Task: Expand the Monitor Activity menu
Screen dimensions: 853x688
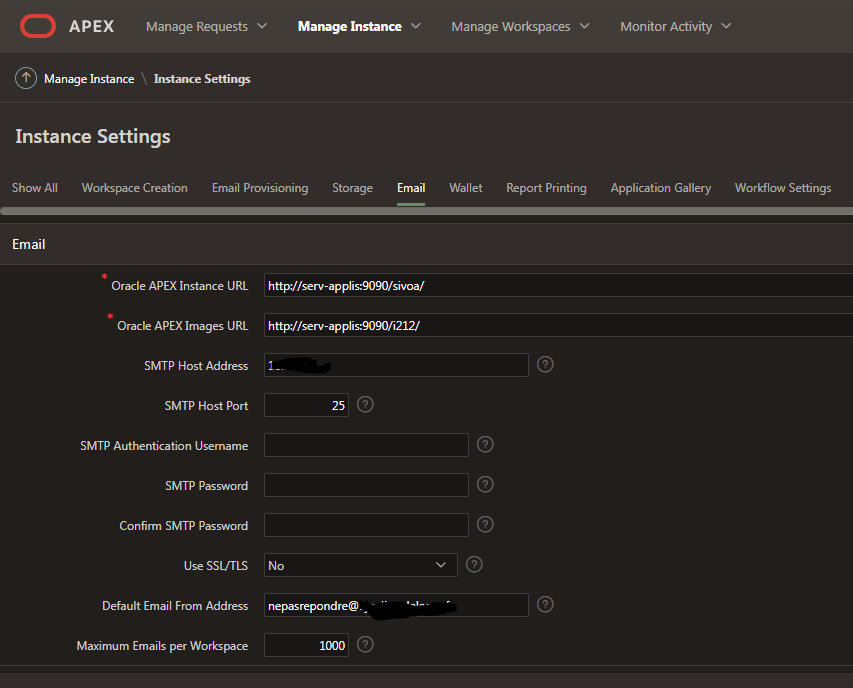Action: (x=674, y=26)
